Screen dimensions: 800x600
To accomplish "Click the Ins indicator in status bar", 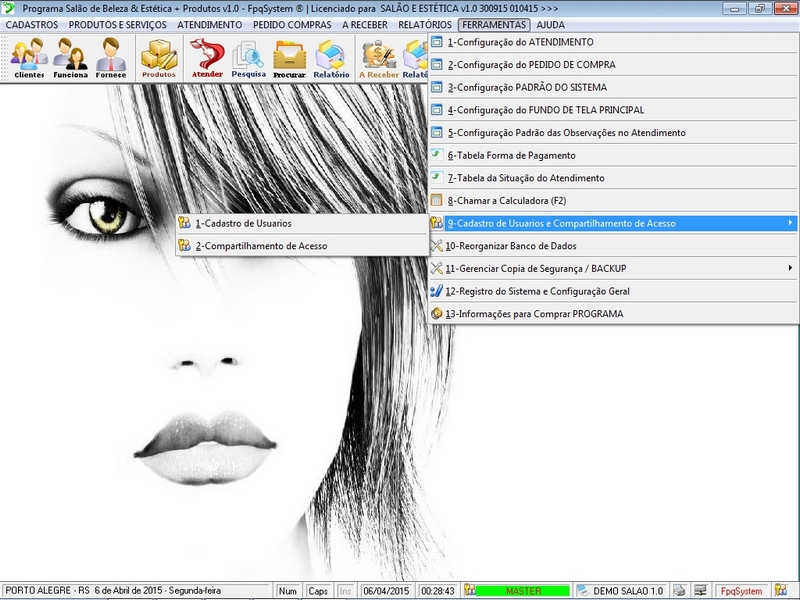I will tap(345, 591).
